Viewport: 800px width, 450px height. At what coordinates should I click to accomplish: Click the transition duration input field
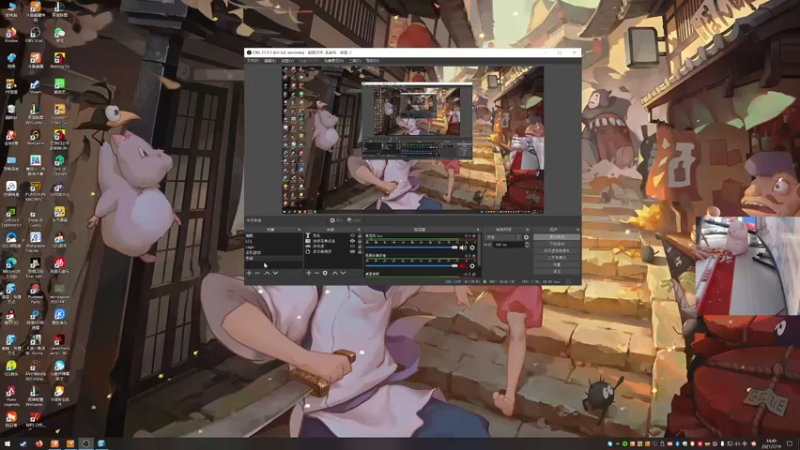pos(509,245)
